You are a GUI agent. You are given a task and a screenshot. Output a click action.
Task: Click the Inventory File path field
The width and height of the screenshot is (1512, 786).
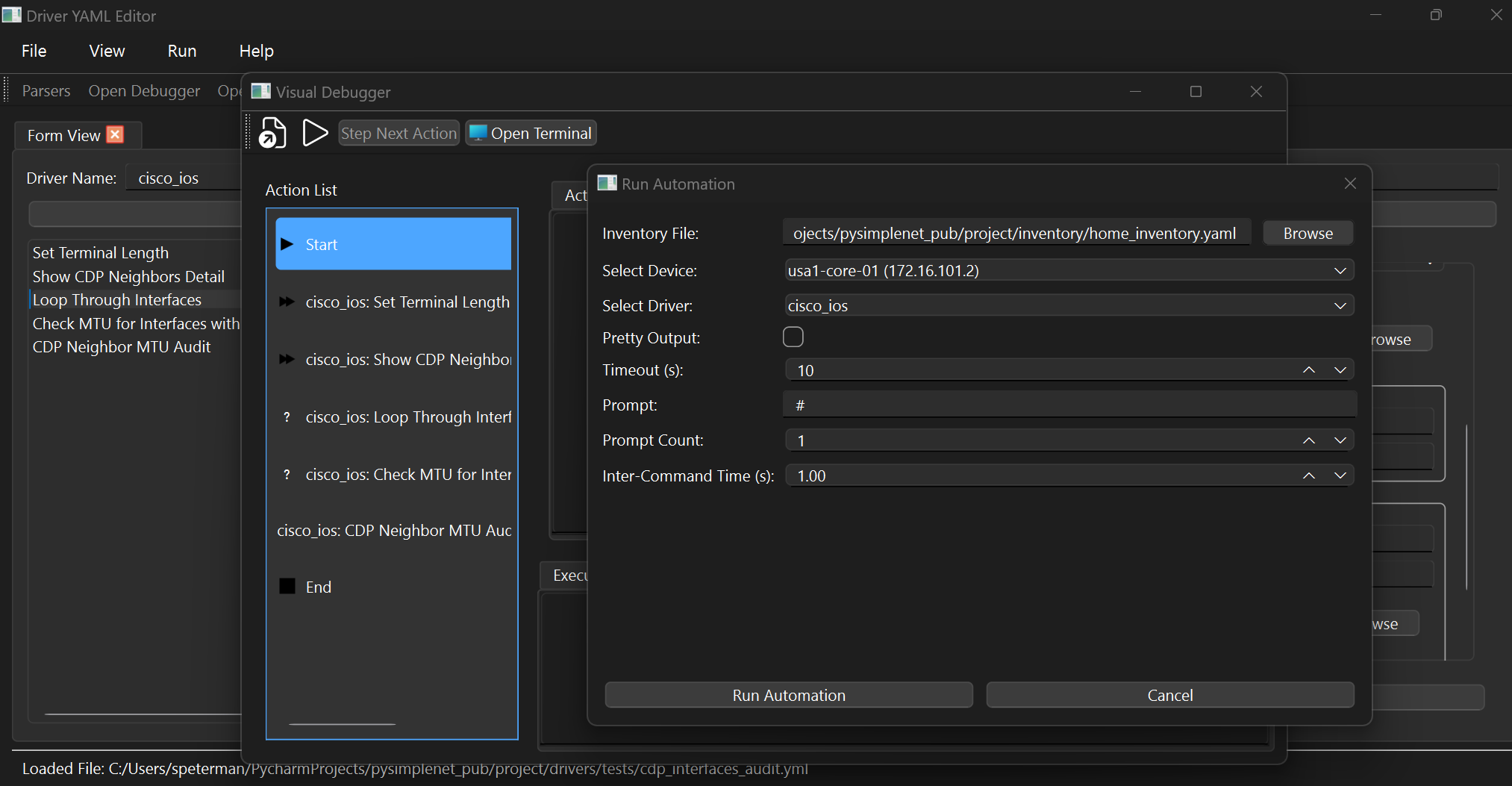pos(1016,233)
